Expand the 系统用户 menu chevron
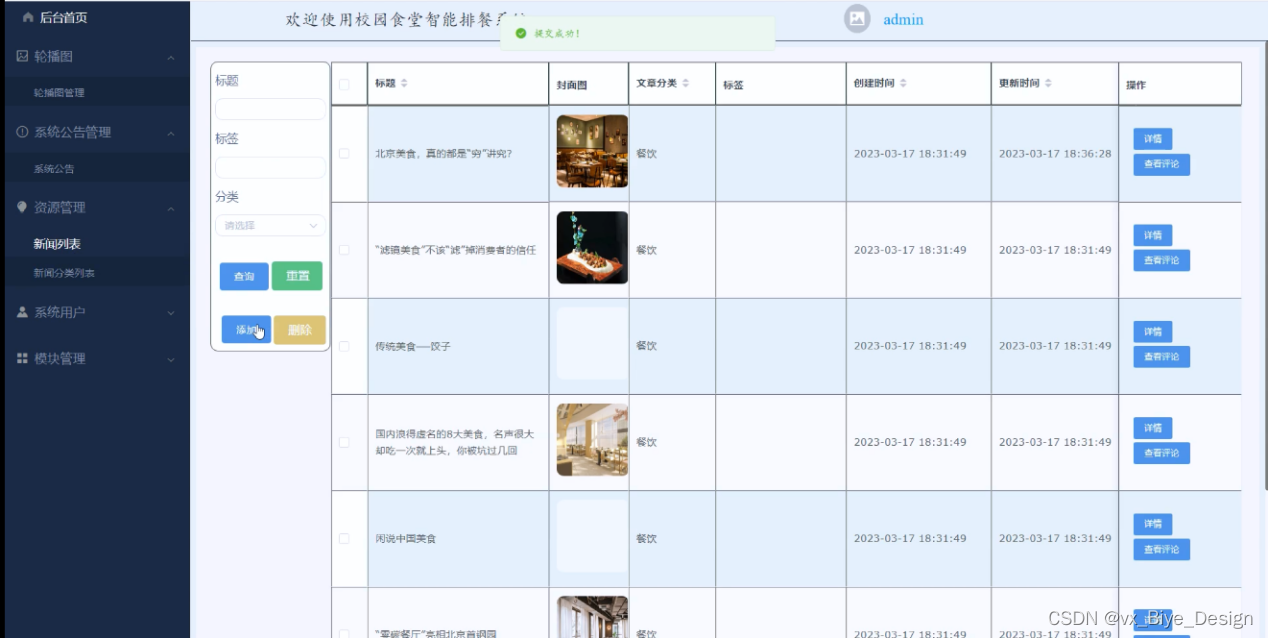1268x638 pixels. click(x=171, y=313)
